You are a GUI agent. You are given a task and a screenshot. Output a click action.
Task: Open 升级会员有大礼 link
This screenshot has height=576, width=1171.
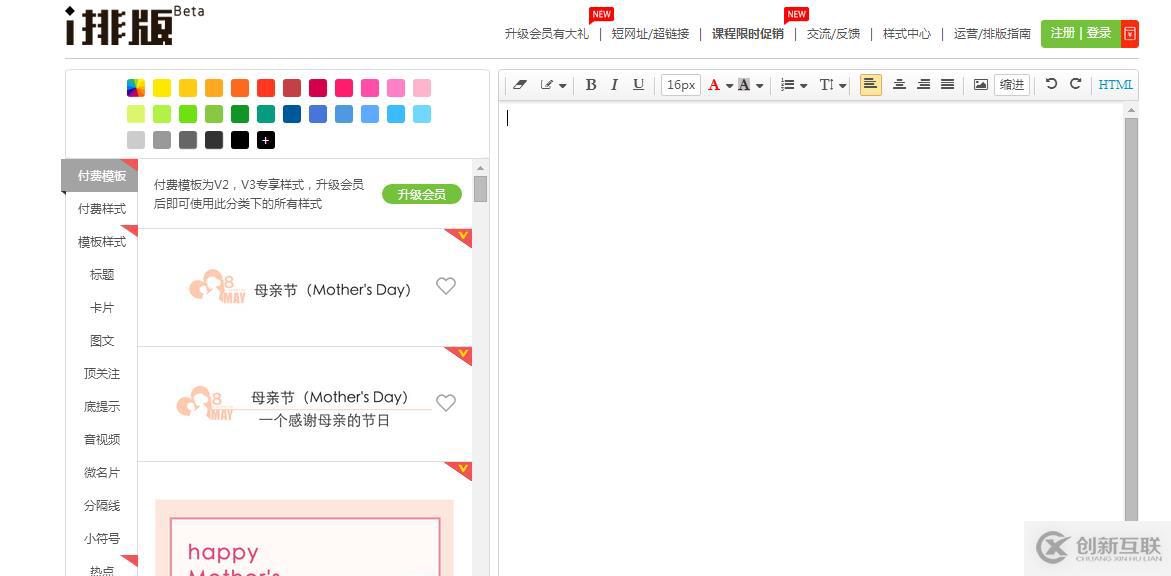547,34
